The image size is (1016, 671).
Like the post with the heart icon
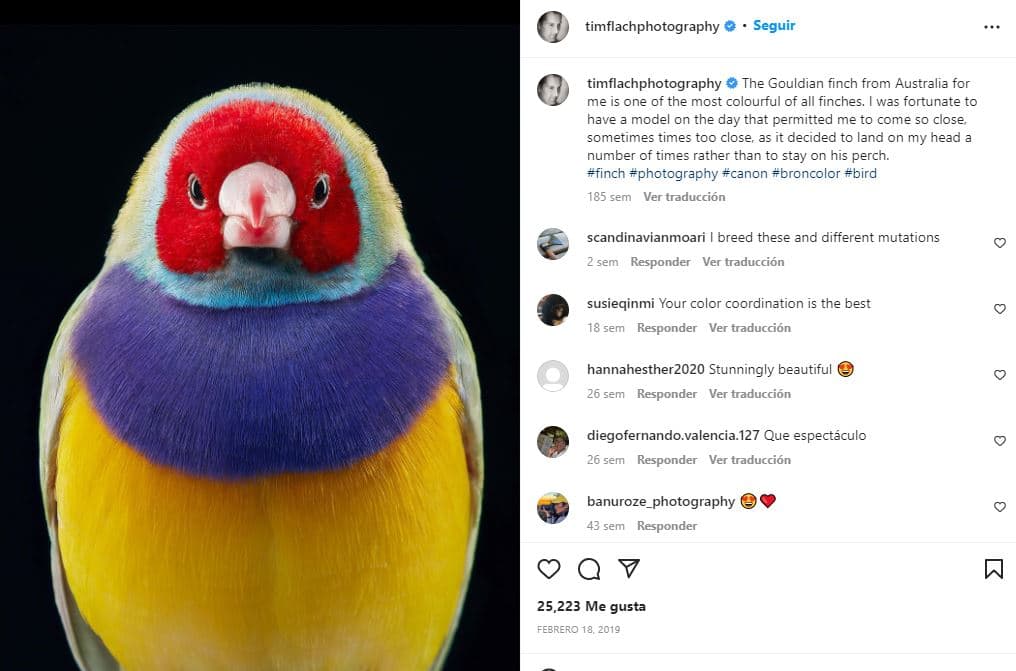coord(548,568)
